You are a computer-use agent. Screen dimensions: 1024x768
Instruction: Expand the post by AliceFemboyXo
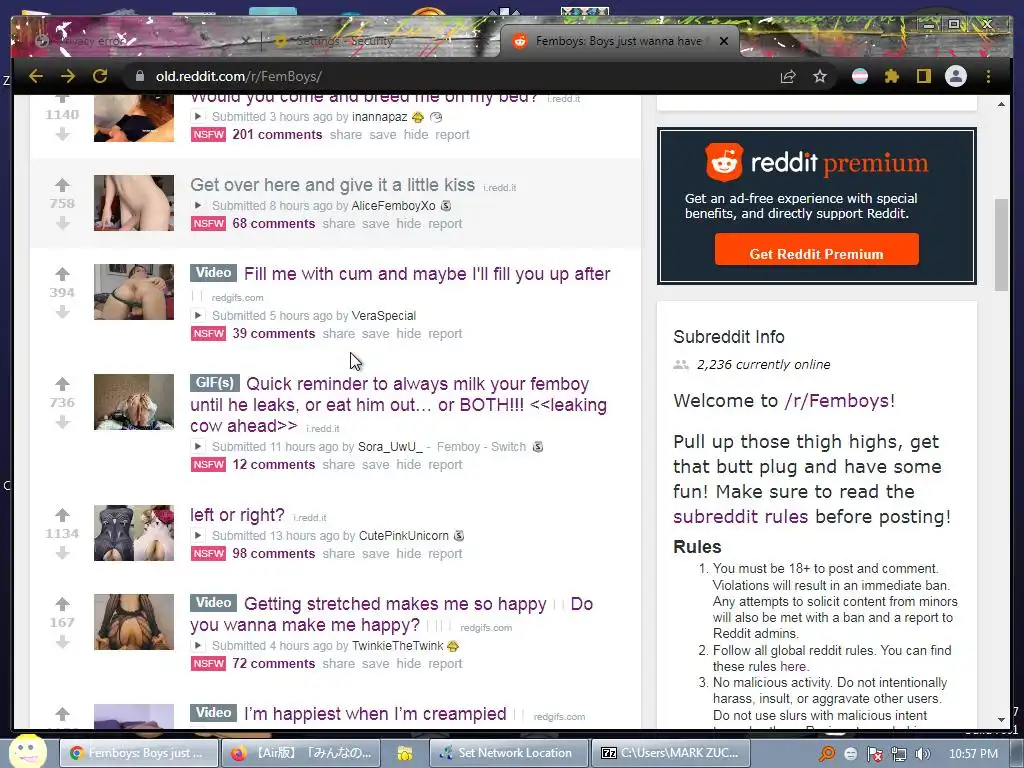(197, 206)
